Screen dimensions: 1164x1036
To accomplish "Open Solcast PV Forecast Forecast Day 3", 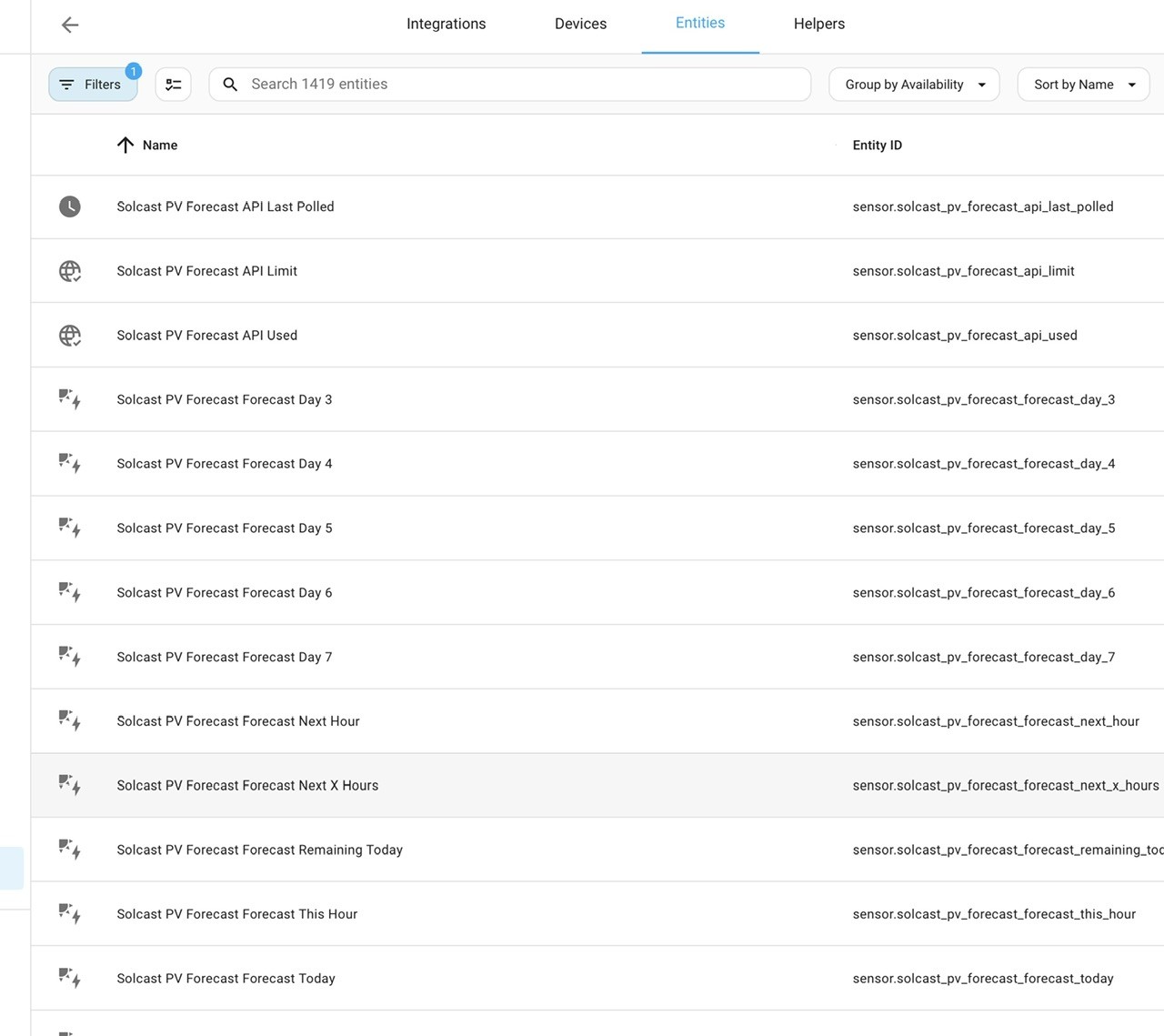I will point(225,399).
